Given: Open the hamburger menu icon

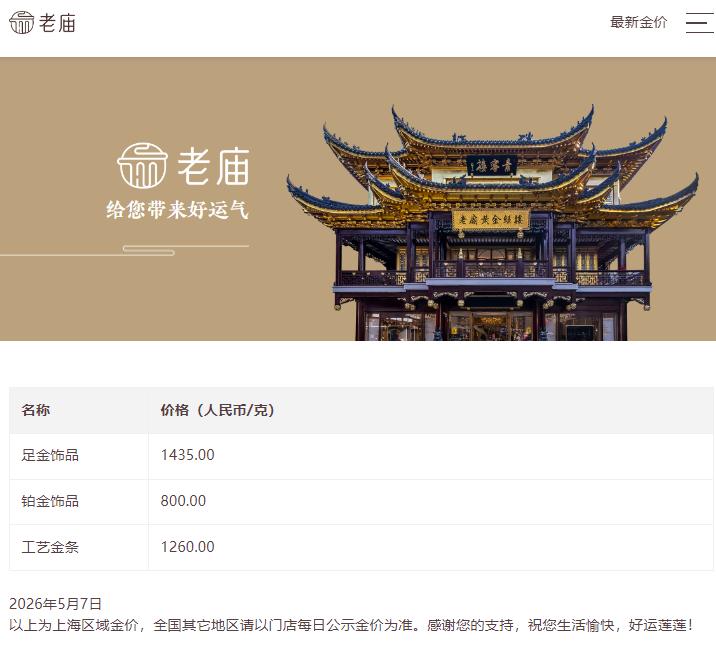Looking at the screenshot, I should (x=699, y=23).
